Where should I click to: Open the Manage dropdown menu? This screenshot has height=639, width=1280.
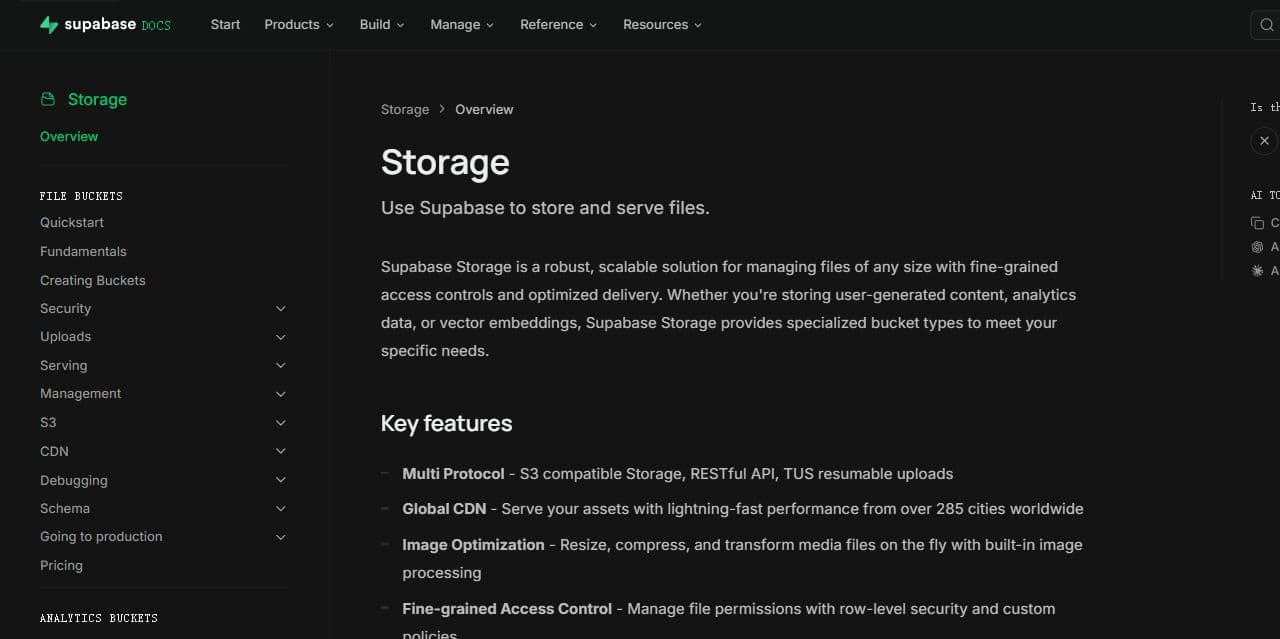pos(462,25)
